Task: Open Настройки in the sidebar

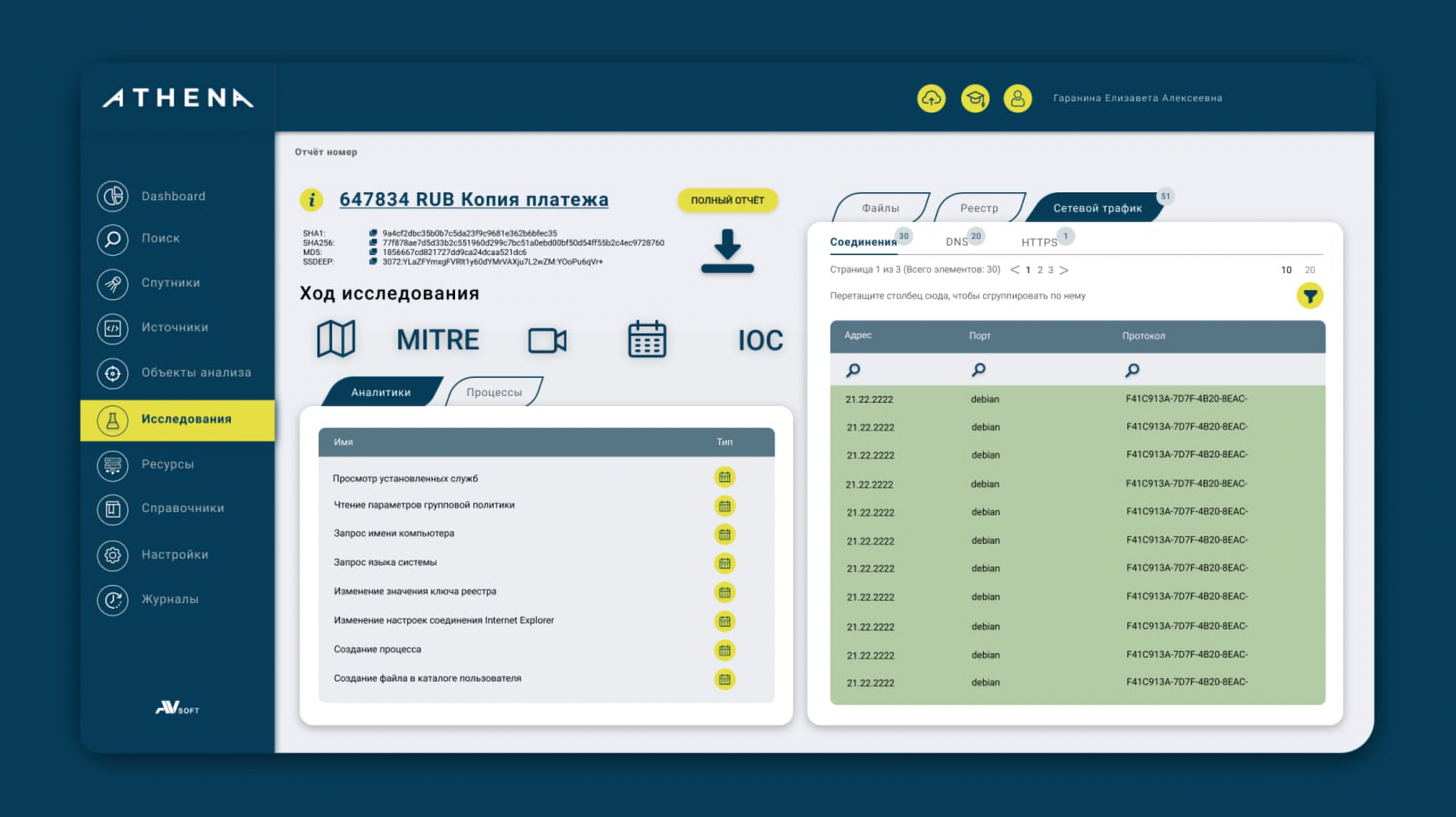Action: tap(175, 555)
